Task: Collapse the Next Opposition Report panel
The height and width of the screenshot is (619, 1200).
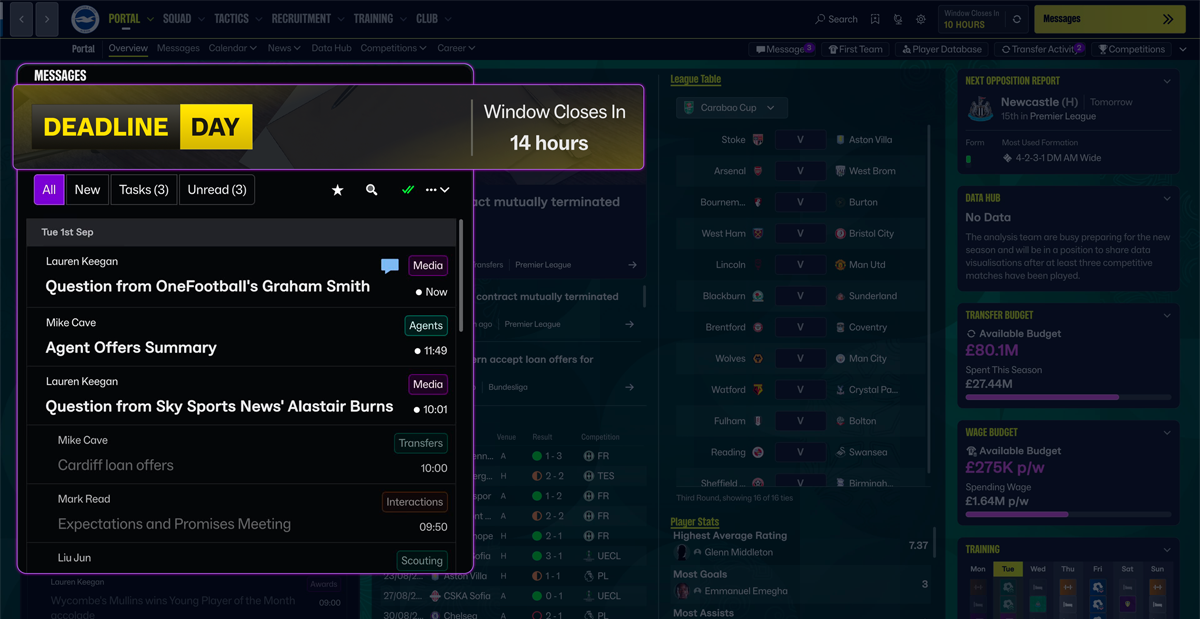Action: [x=1167, y=81]
